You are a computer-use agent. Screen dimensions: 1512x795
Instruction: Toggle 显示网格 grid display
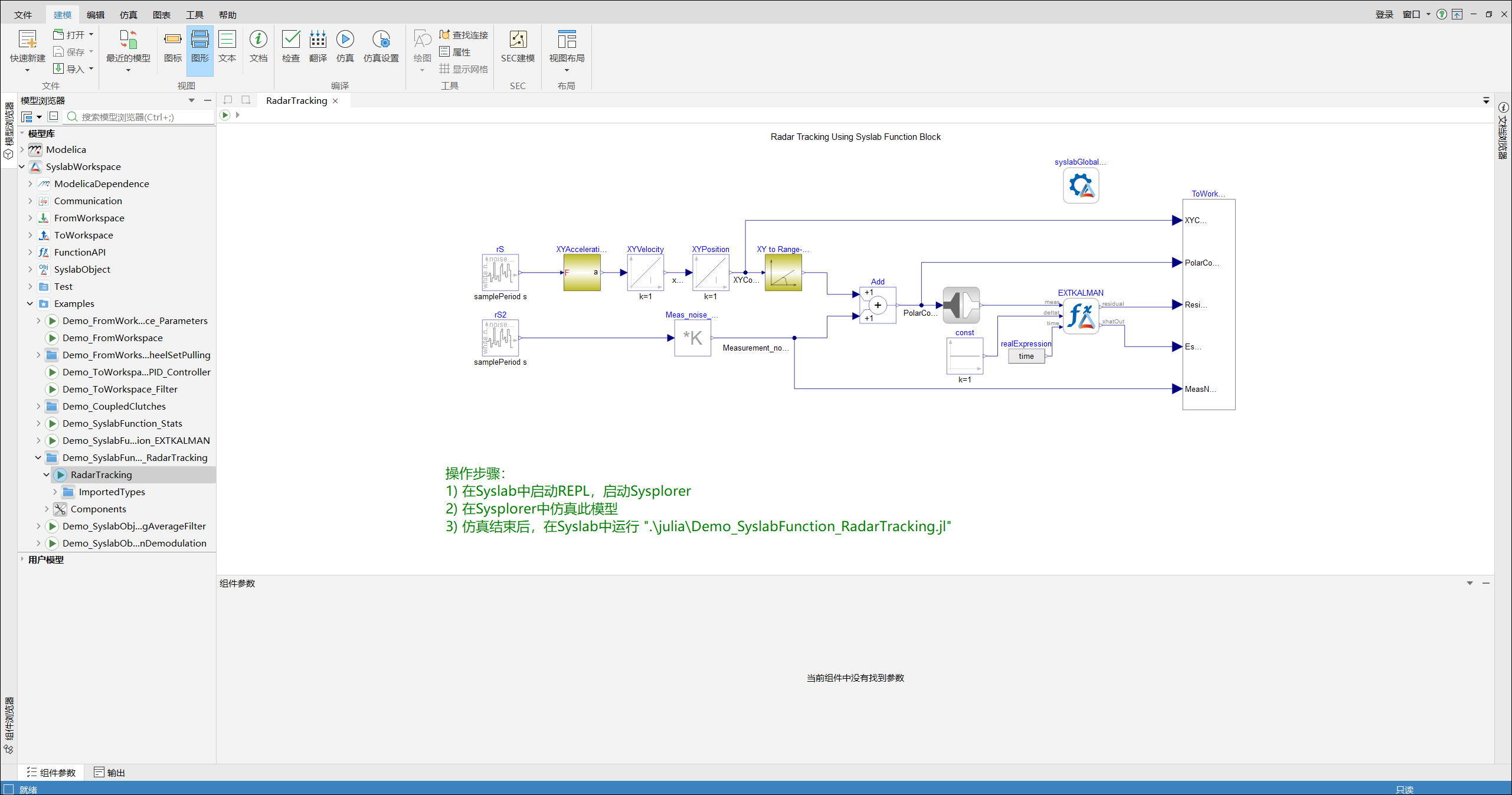[464, 69]
